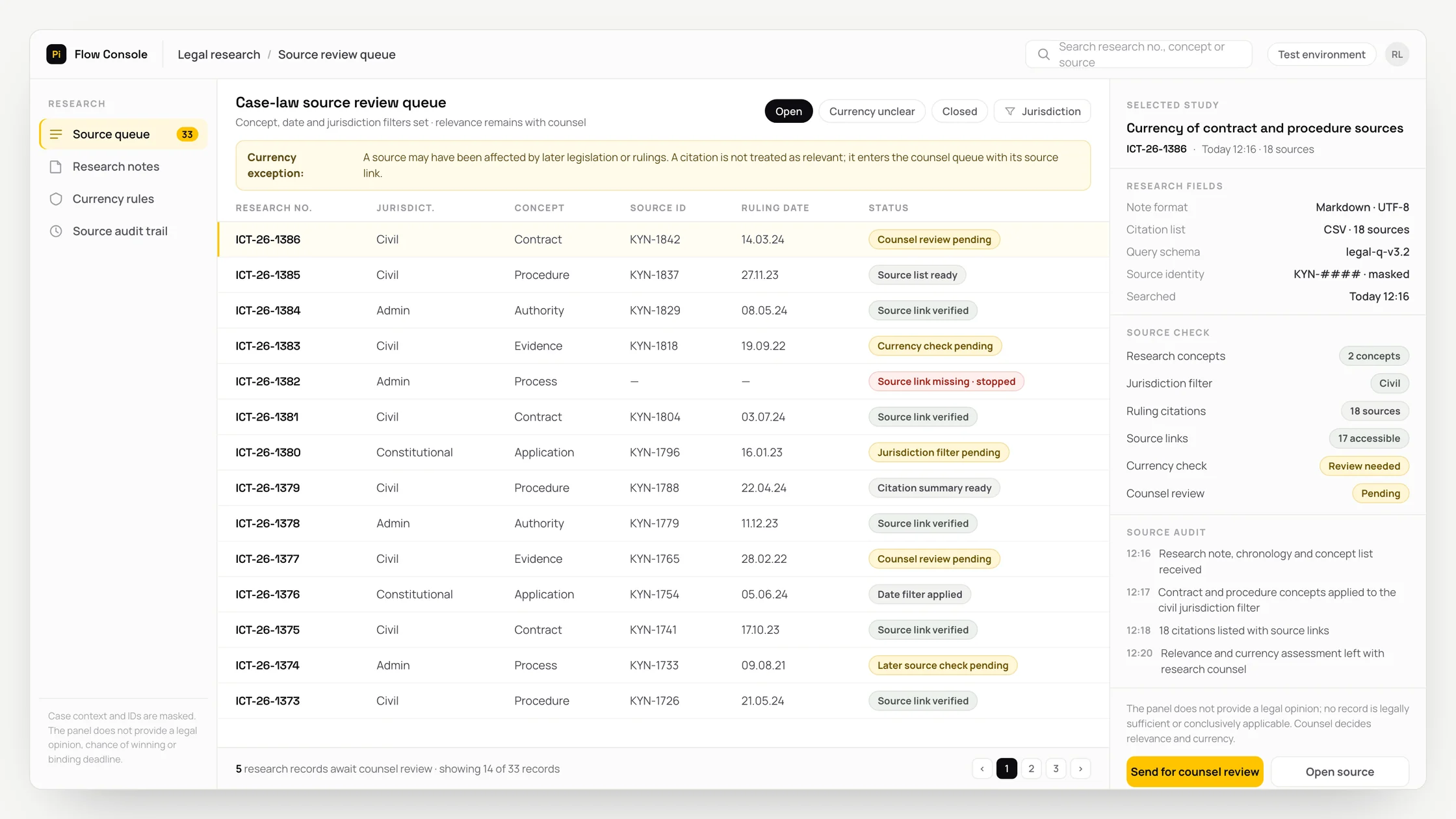Screen dimensions: 1456x819
Task: Sort by Research No. column header
Action: (274, 208)
